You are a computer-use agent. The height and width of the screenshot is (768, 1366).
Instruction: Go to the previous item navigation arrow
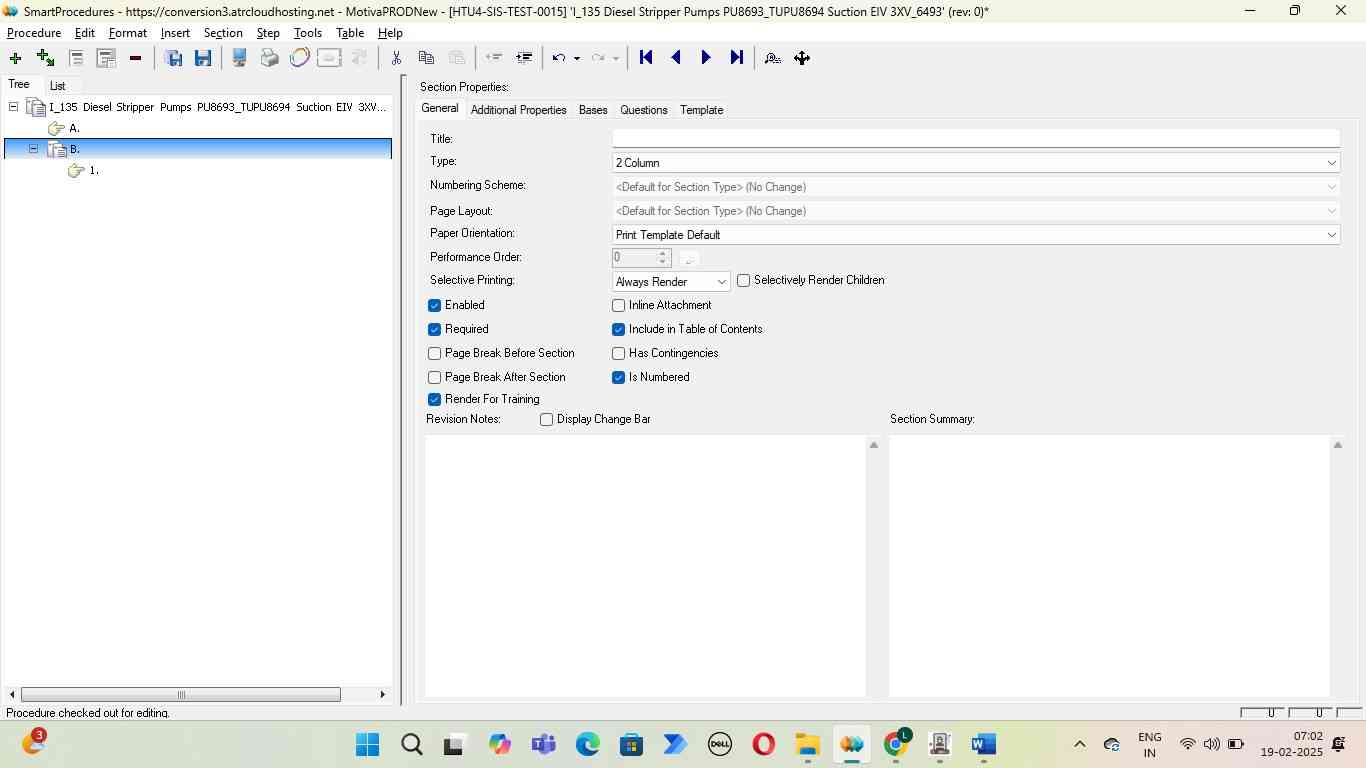point(676,58)
